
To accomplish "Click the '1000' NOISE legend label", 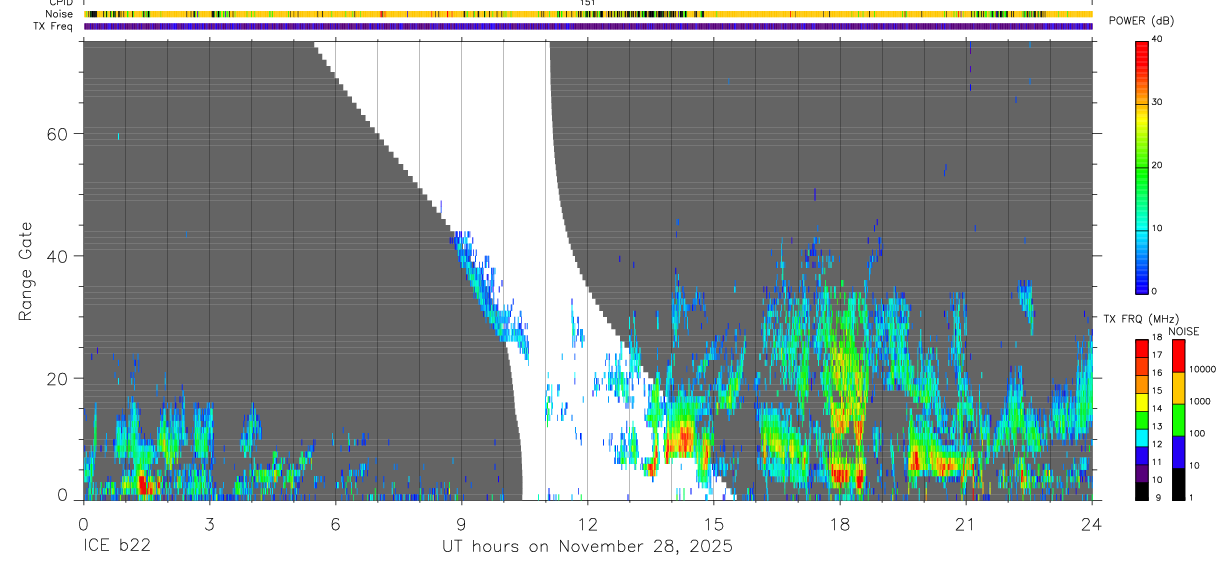I will (x=1198, y=401).
